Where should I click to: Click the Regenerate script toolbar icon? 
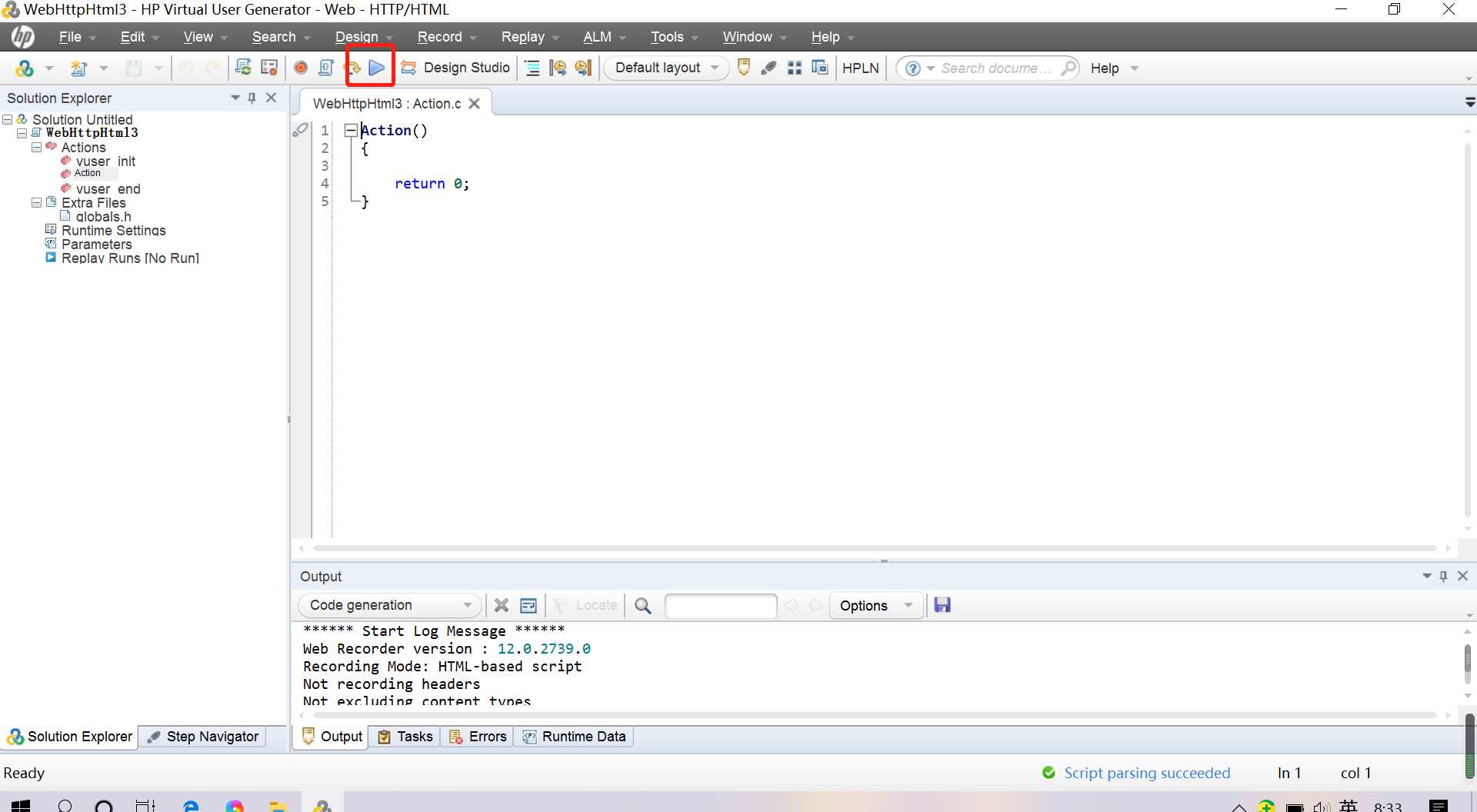coord(243,68)
